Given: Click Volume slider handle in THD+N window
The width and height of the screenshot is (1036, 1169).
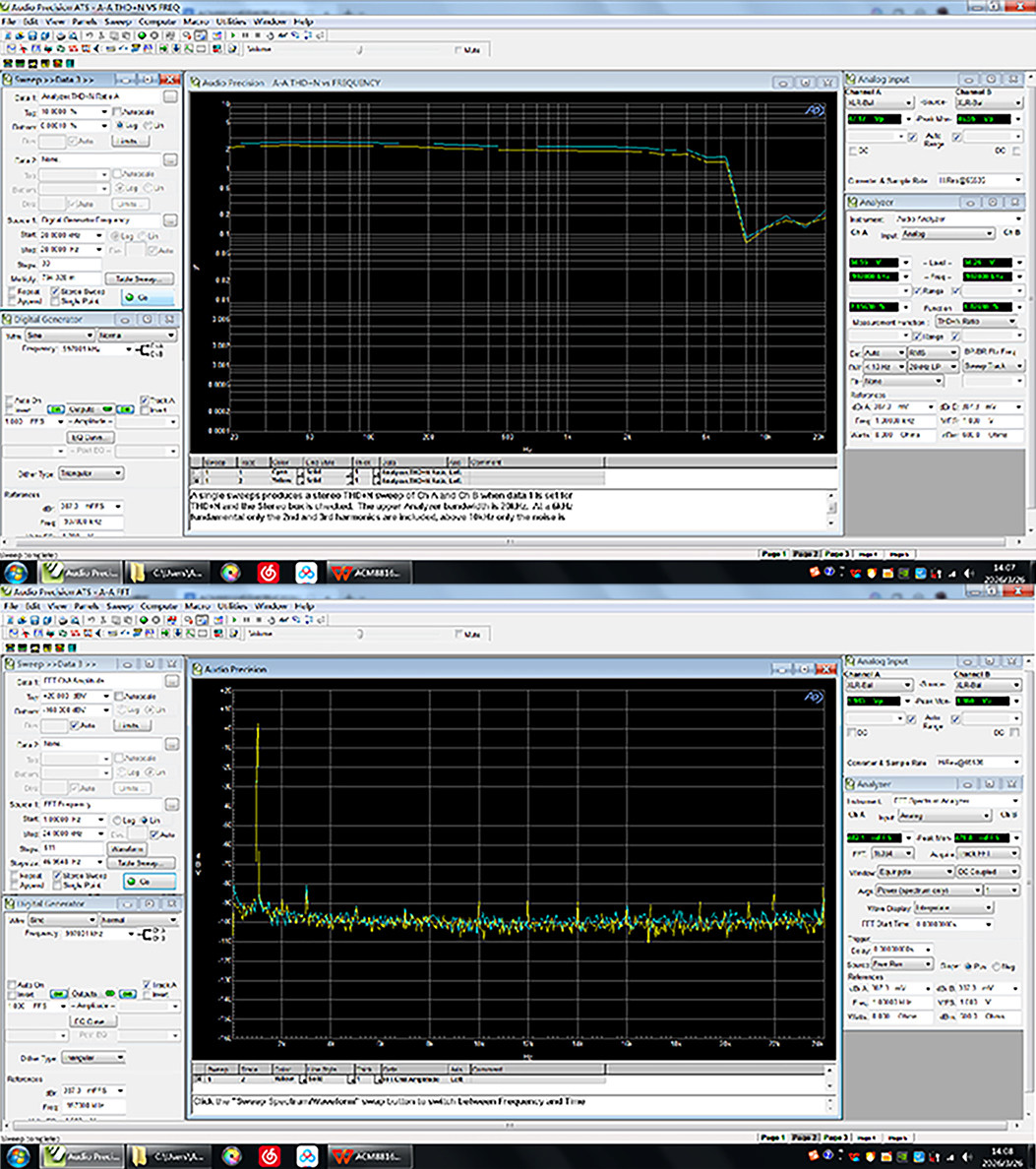Looking at the screenshot, I should pos(360,50).
